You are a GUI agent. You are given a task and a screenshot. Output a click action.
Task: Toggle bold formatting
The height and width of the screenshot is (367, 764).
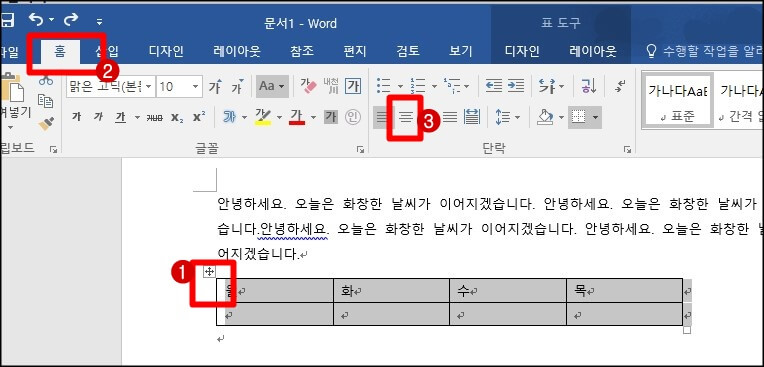pyautogui.click(x=76, y=117)
